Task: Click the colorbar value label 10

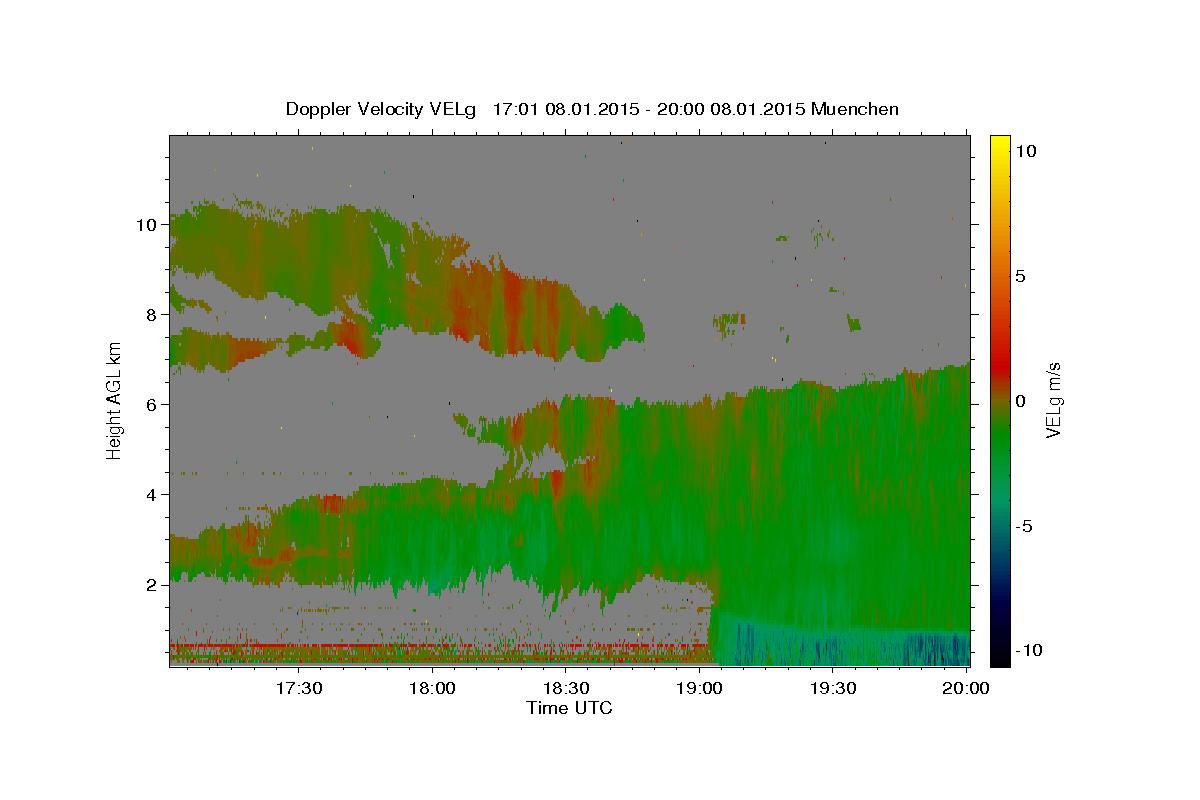Action: 1025,150
